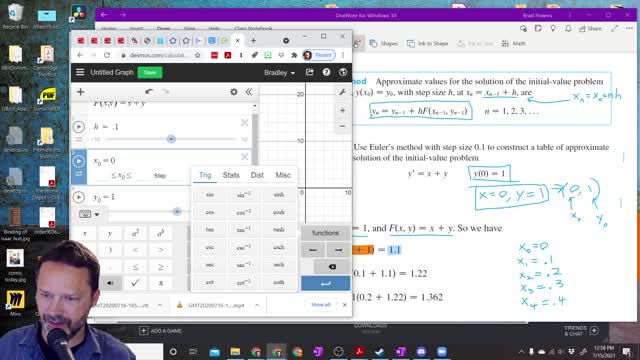Open the Chrome three-dot menu
The width and height of the screenshot is (640, 360).
point(343,55)
